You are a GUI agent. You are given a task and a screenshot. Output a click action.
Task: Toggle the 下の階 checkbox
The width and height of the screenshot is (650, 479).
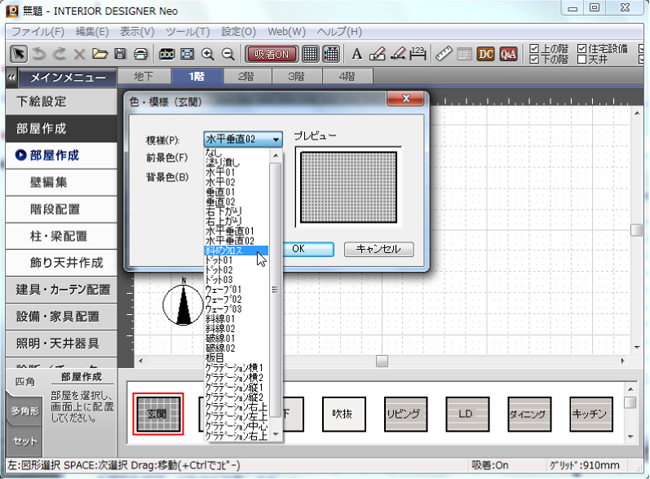click(534, 59)
